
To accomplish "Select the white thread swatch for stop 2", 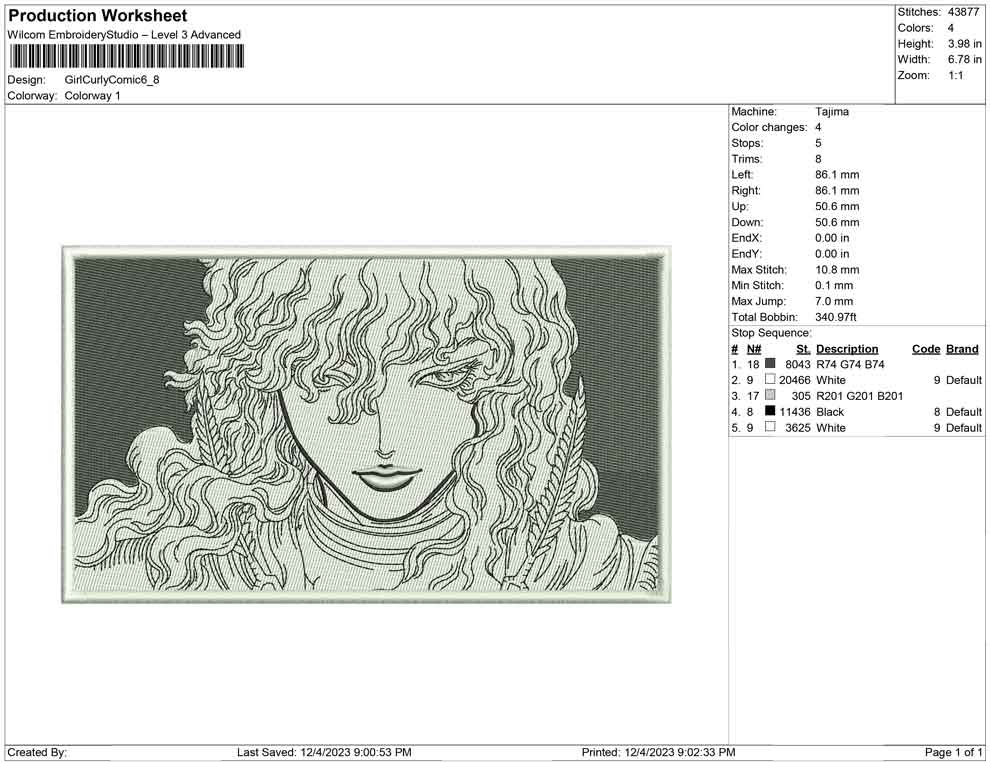I will point(770,380).
